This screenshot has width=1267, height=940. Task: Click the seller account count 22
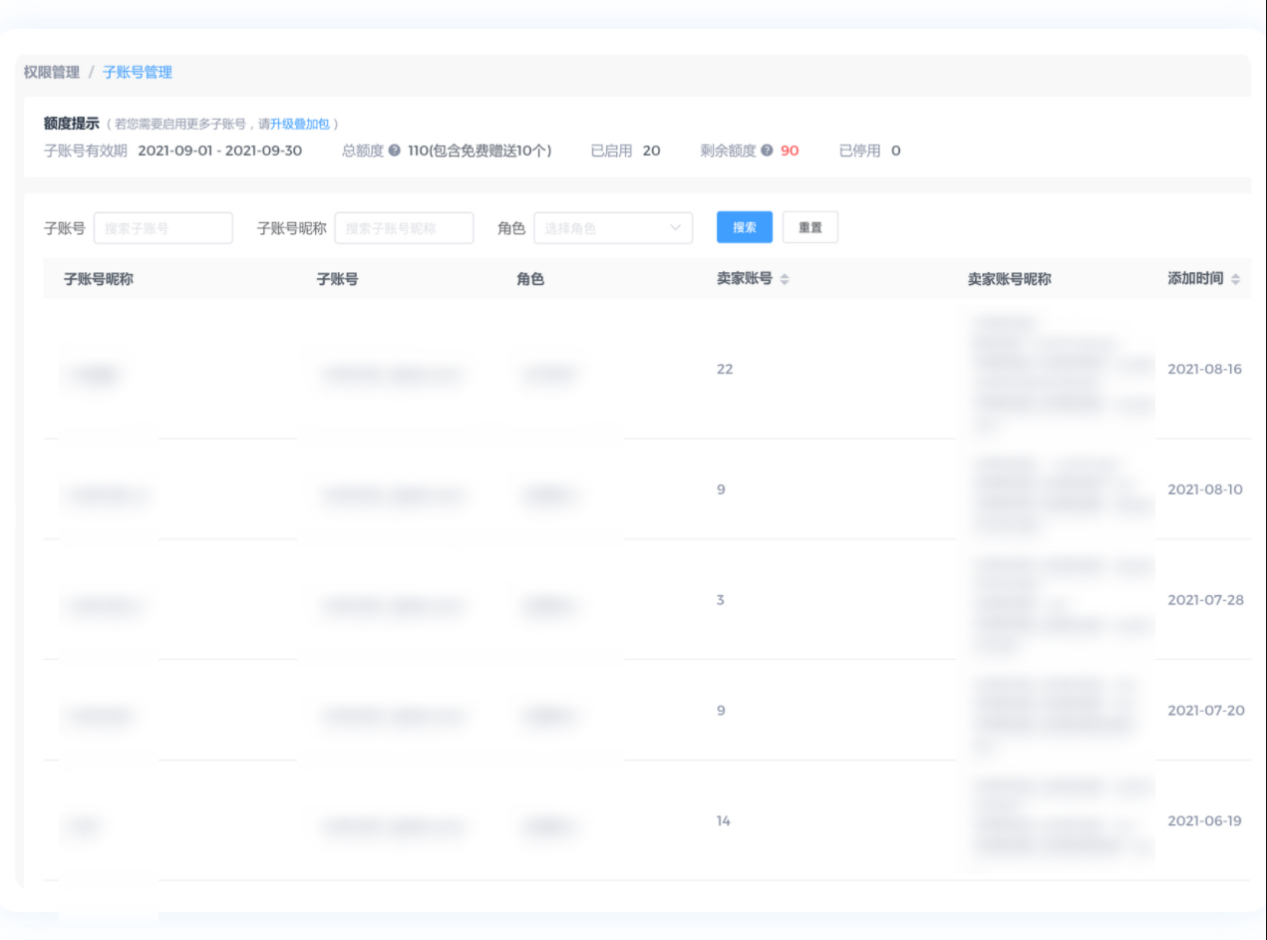pyautogui.click(x=724, y=369)
